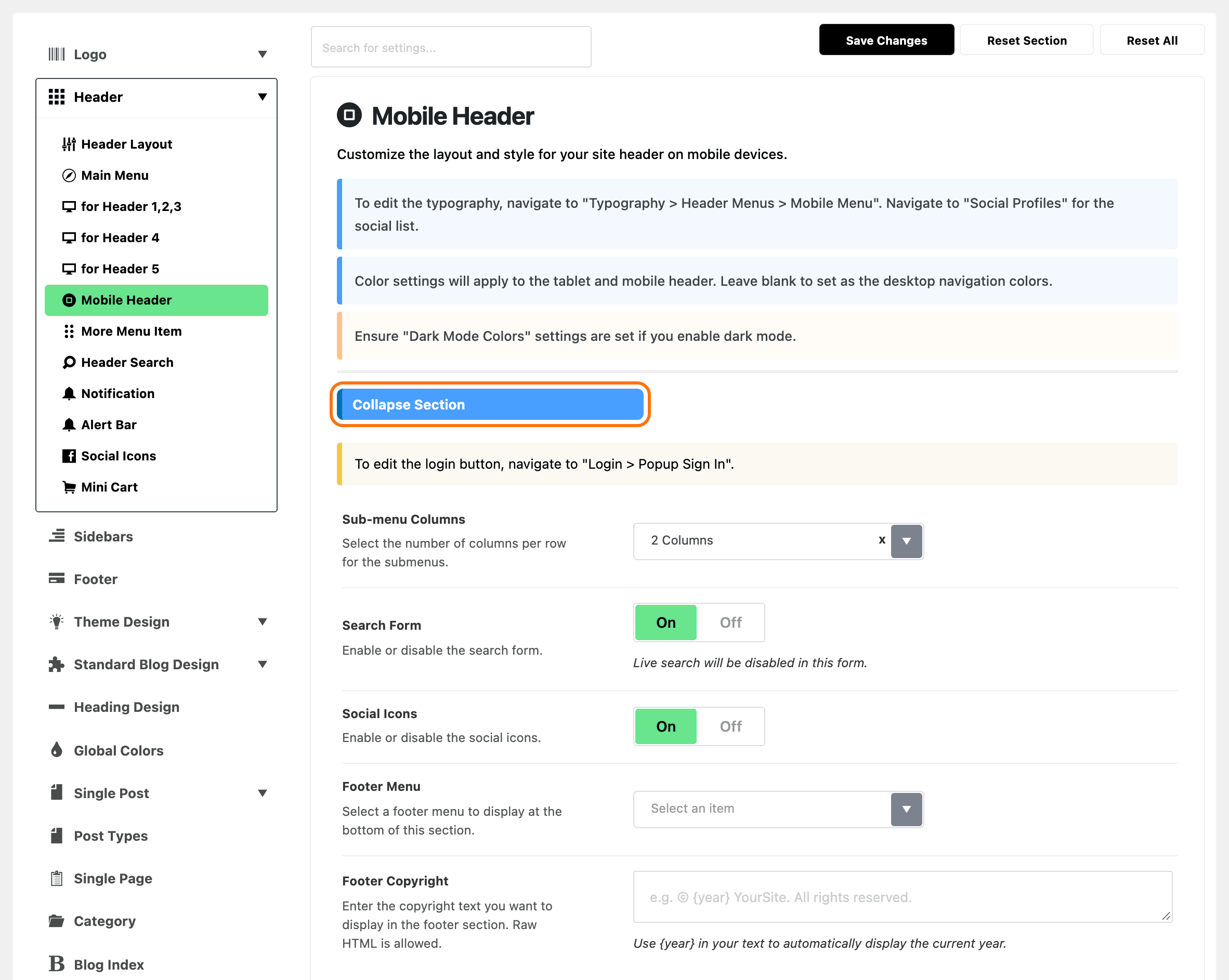Click the Heading Design minus icon
Viewport: 1229px width, 980px height.
(57, 707)
